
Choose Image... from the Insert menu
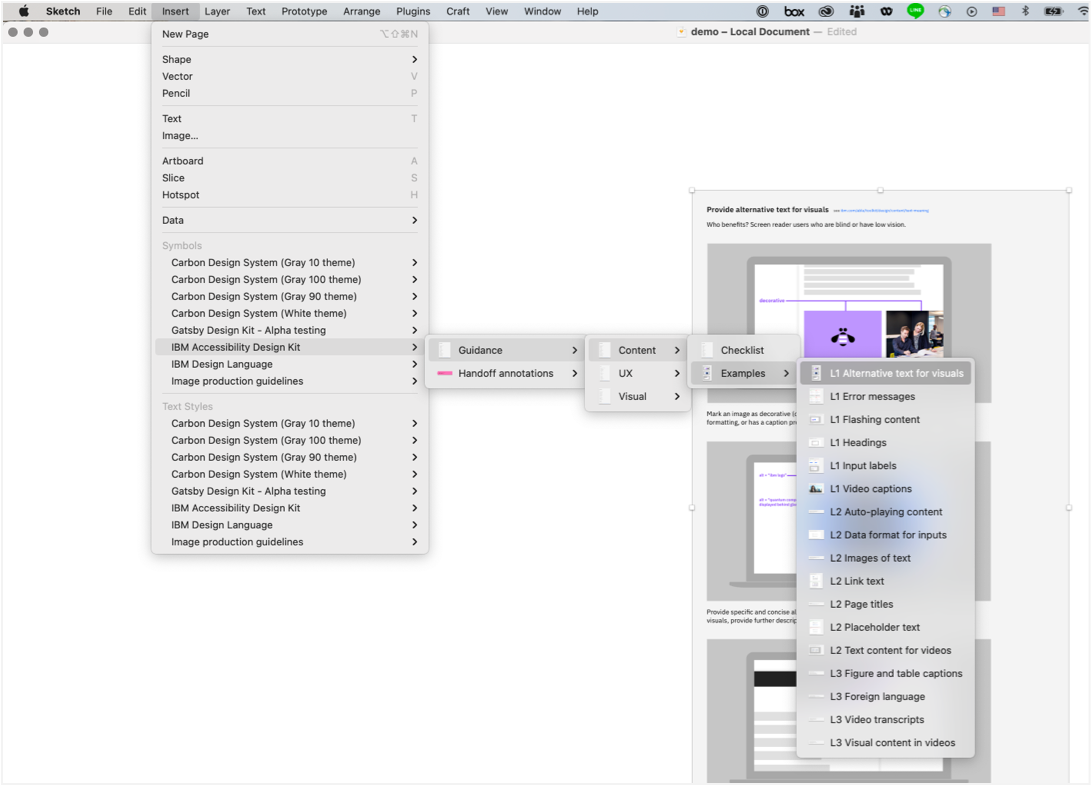(290, 136)
